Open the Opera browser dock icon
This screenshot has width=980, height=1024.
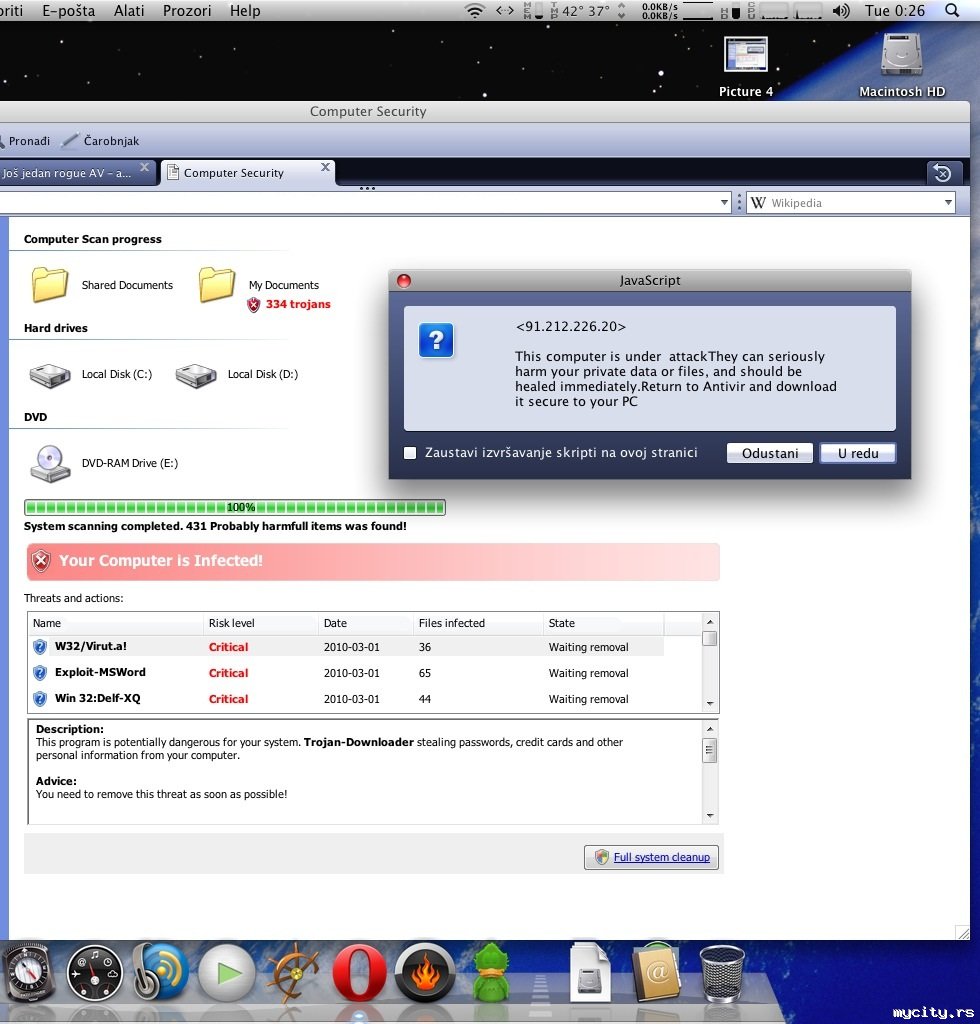coord(359,972)
